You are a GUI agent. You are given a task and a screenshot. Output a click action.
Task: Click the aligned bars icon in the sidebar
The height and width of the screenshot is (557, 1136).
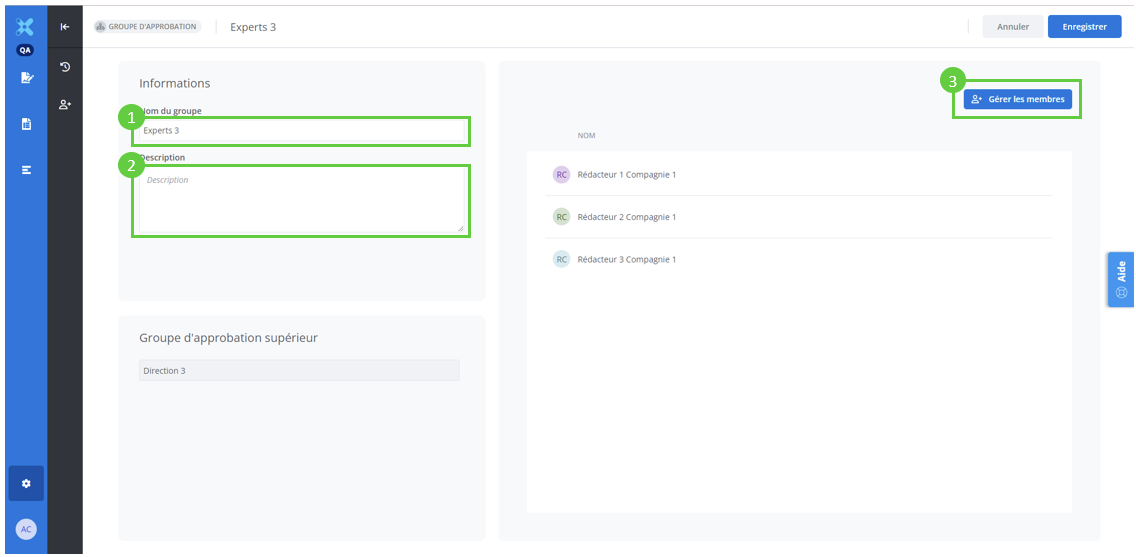27,170
